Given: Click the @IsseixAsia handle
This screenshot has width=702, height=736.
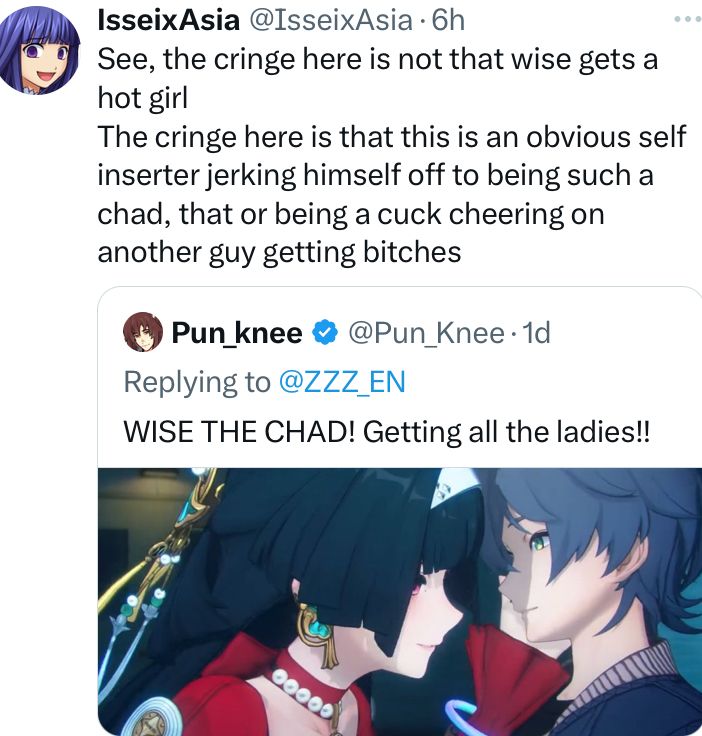Looking at the screenshot, I should (x=330, y=21).
